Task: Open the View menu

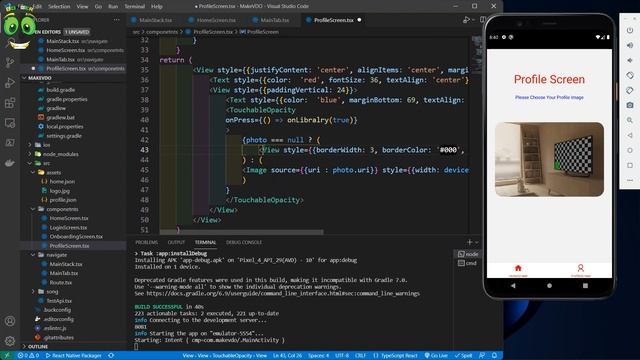Action: [x=82, y=7]
